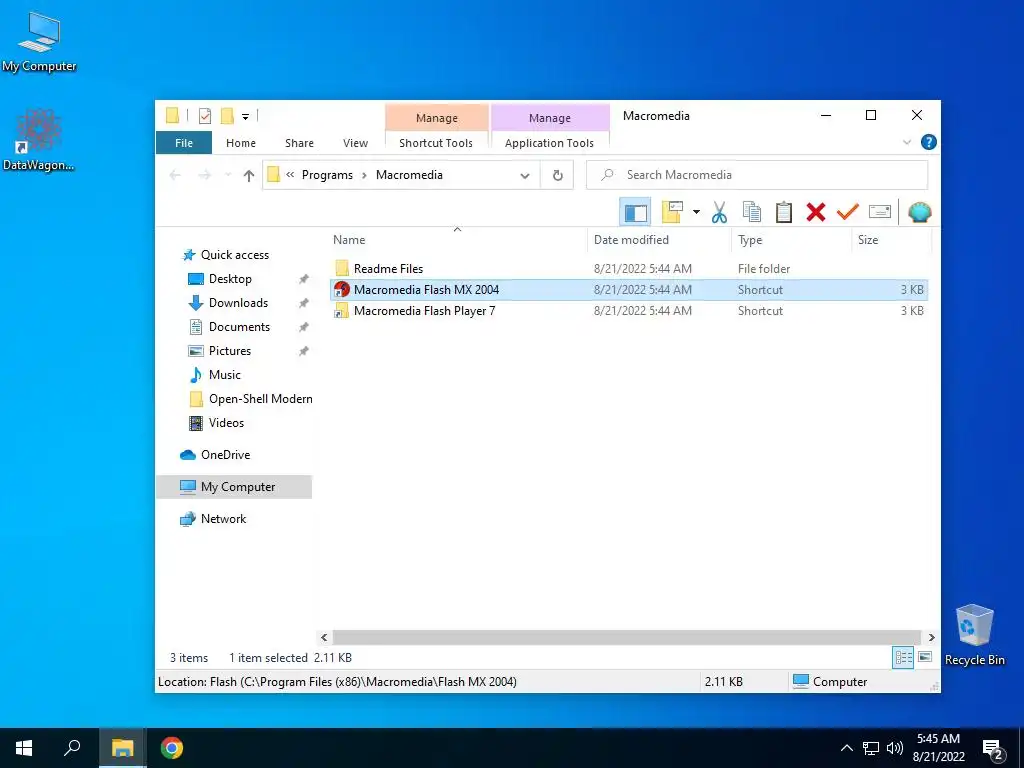Click the orange checkmark Properties icon
The width and height of the screenshot is (1024, 768).
tap(848, 212)
